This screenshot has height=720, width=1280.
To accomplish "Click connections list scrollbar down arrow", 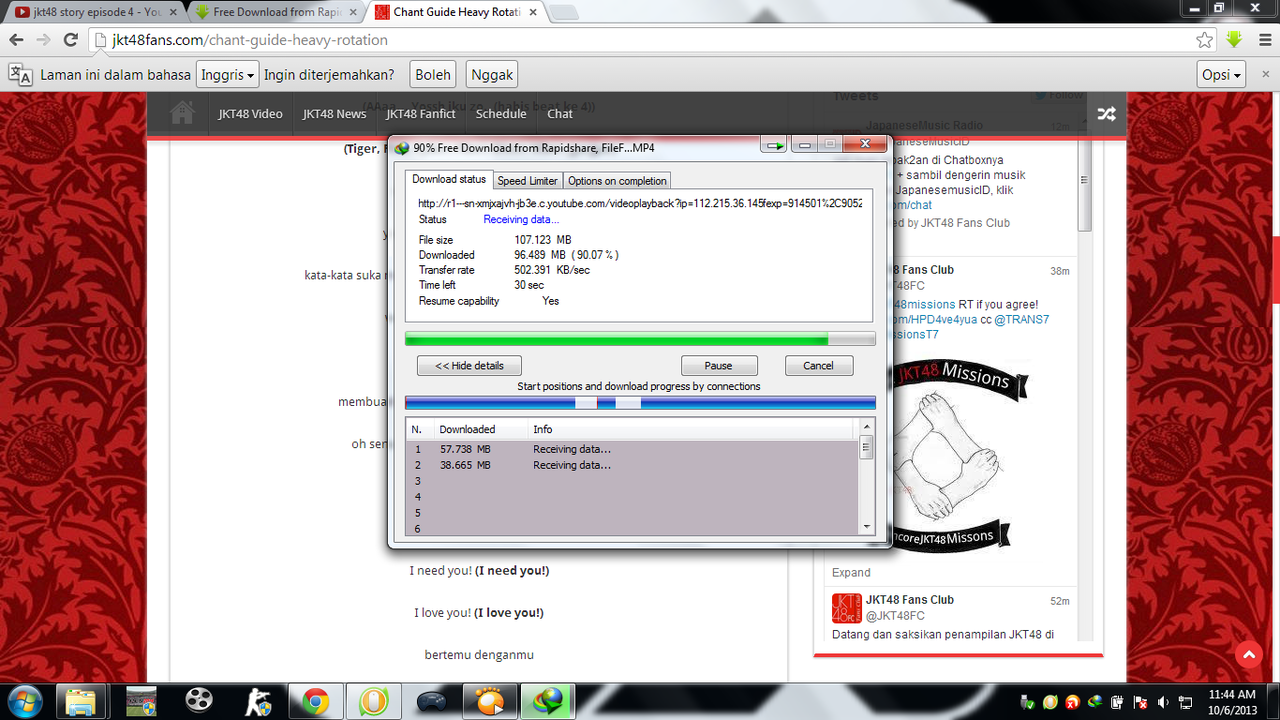I will 866,527.
